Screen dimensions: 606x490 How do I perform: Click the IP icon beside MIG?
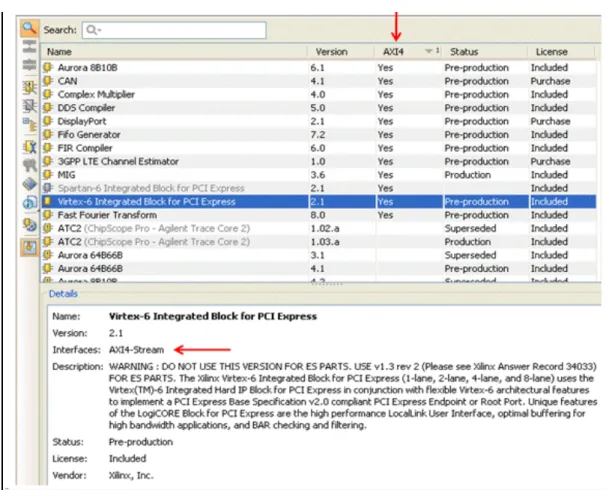(x=48, y=175)
